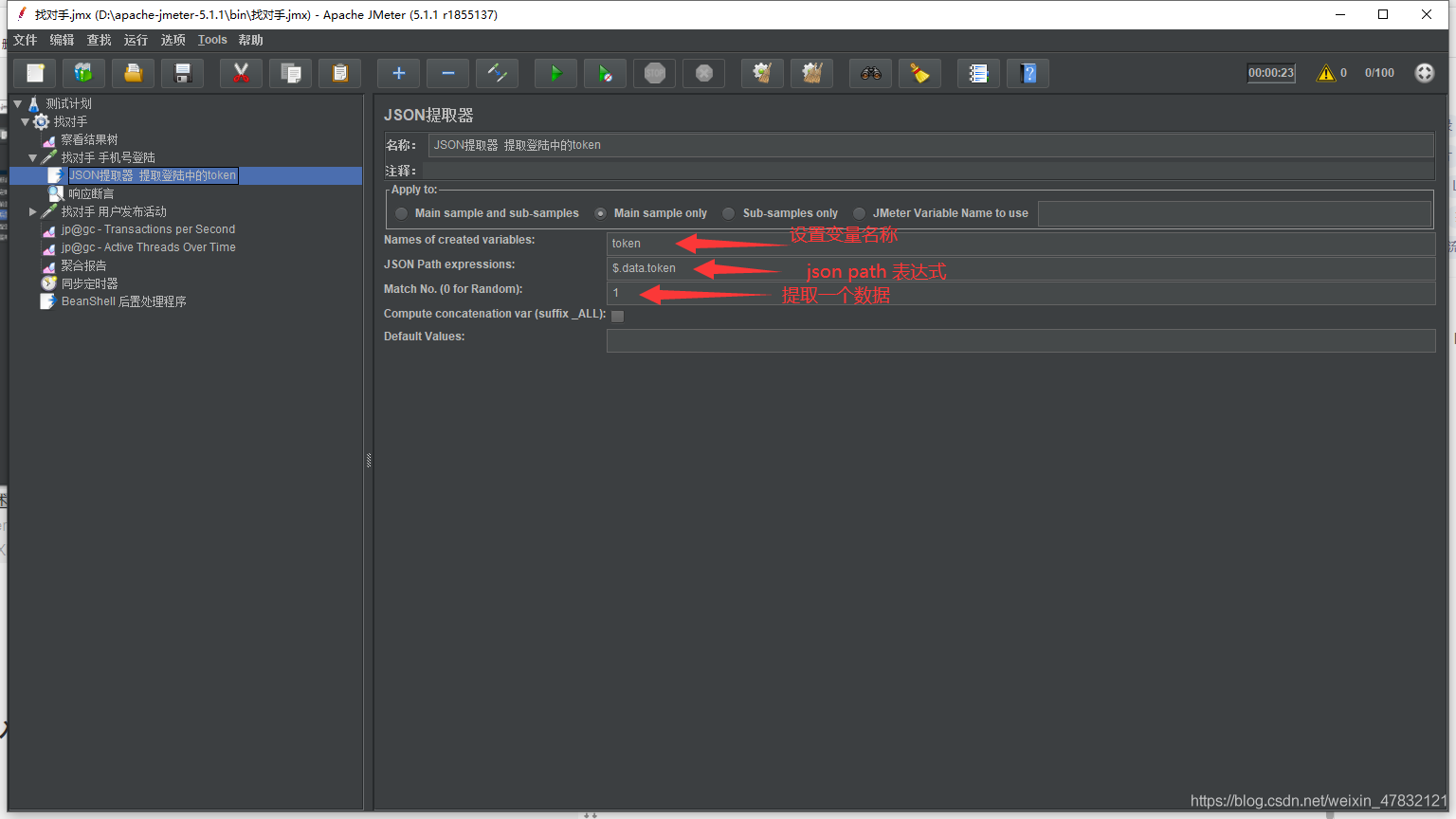
Task: Open the Function Helper dialog icon
Action: click(979, 73)
